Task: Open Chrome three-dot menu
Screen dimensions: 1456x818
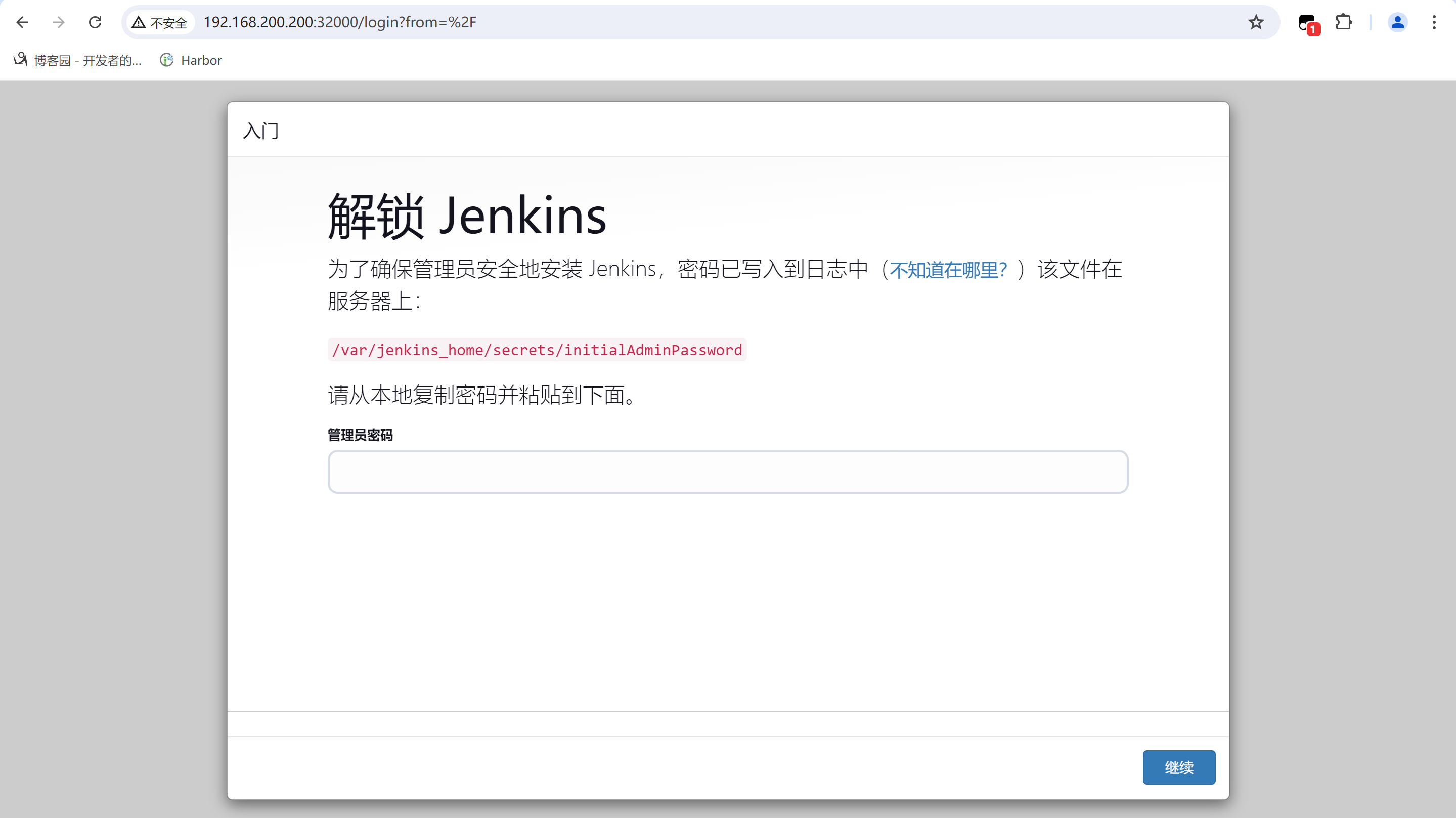Action: click(x=1434, y=22)
